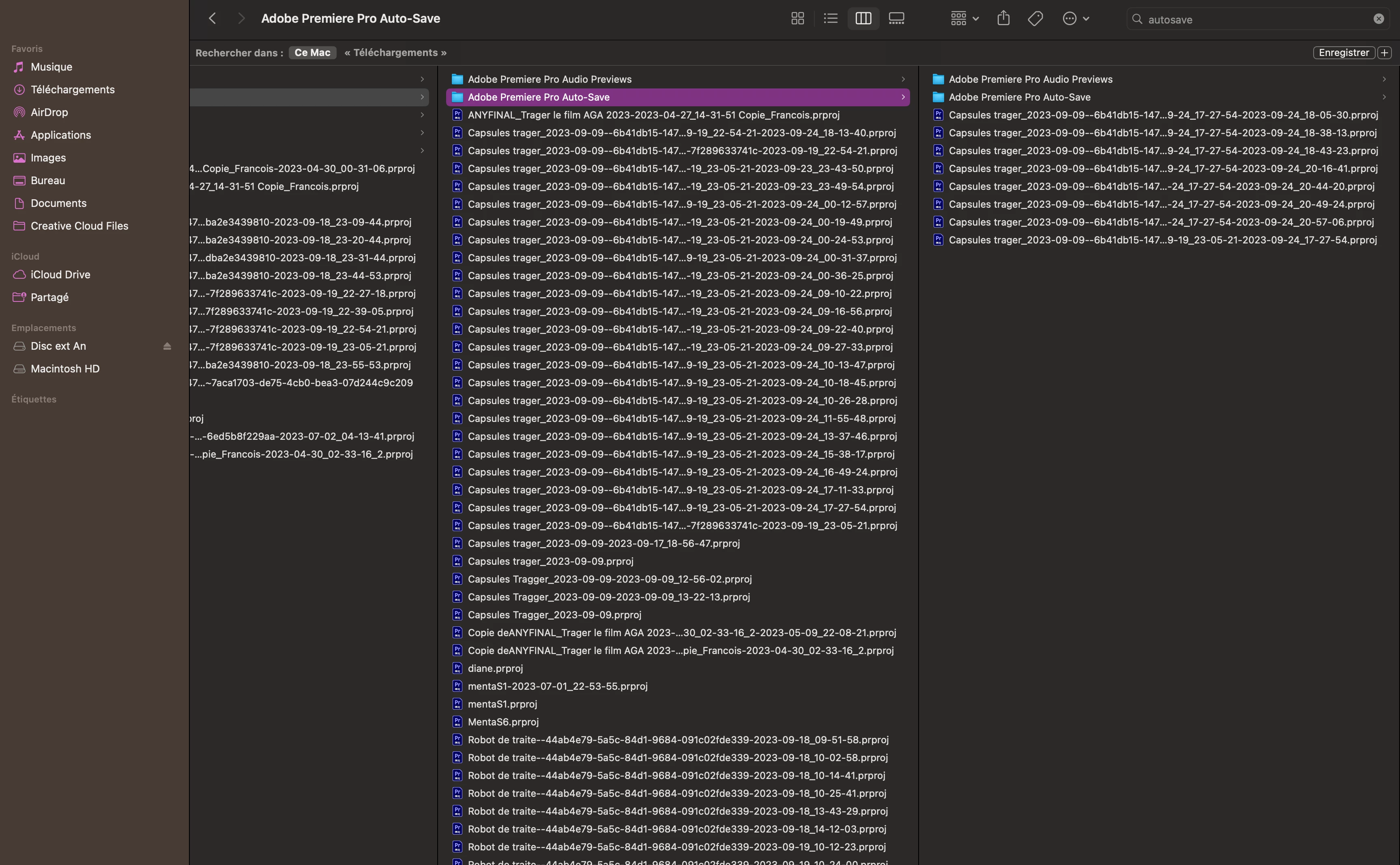Add search criteria with plus button
The height and width of the screenshot is (865, 1400).
pyautogui.click(x=1384, y=53)
